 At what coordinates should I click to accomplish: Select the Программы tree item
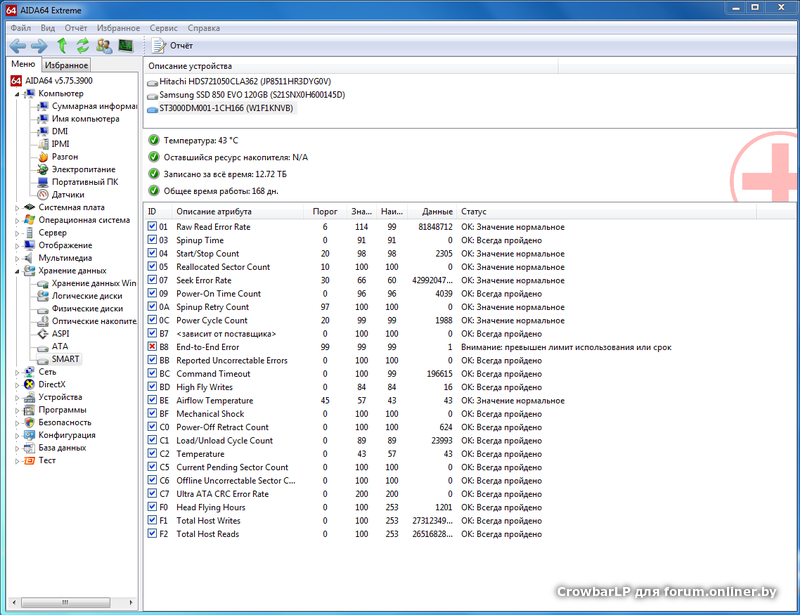pyautogui.click(x=62, y=410)
